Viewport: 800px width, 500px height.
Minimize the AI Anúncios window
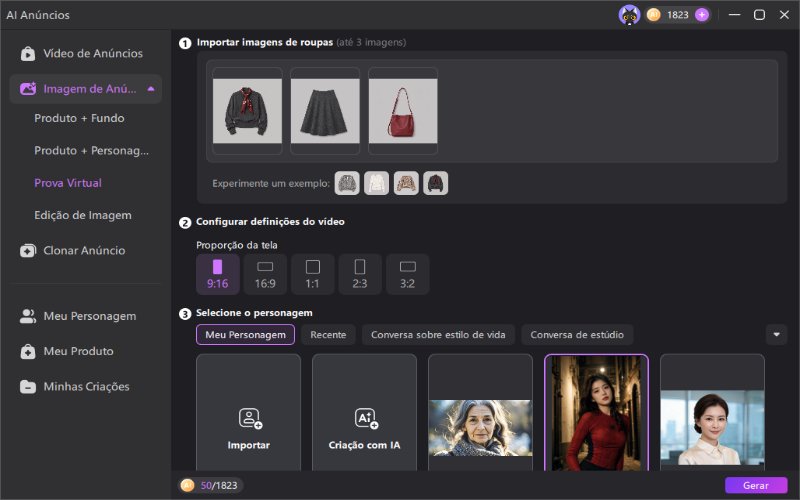[734, 15]
